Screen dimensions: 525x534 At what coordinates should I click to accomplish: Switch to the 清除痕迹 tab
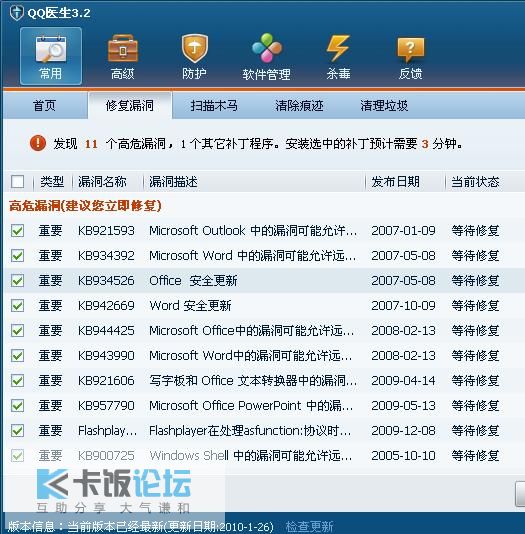[299, 106]
